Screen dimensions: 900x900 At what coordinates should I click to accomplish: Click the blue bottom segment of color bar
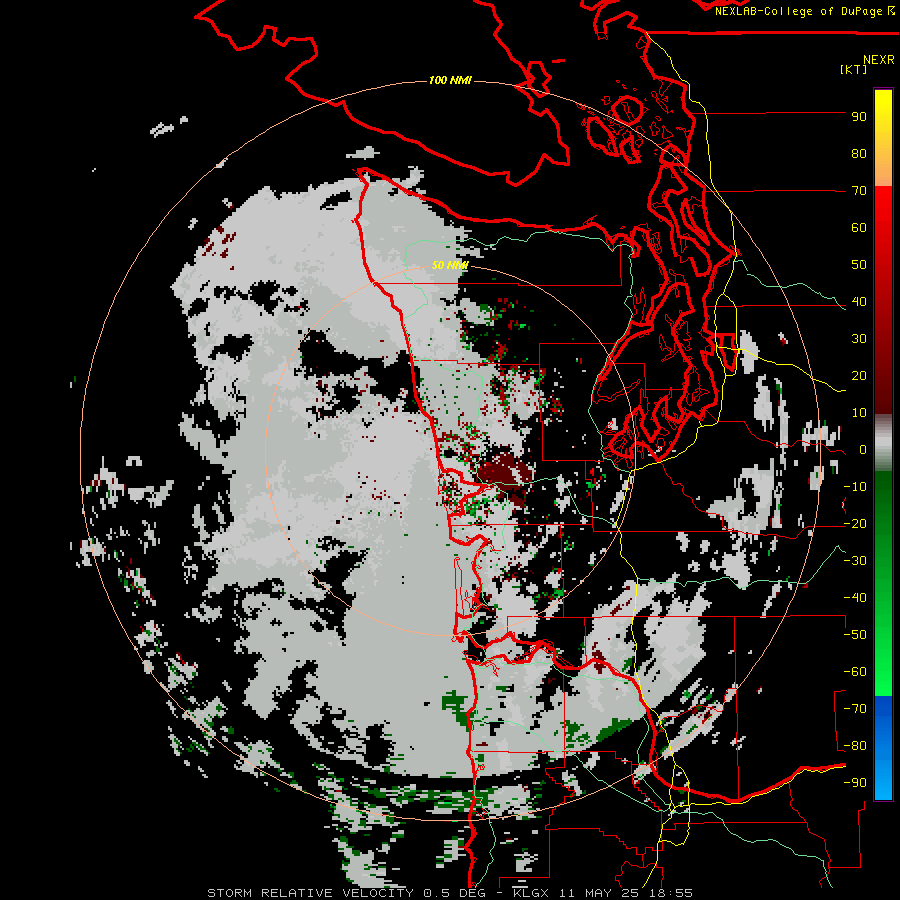point(883,748)
